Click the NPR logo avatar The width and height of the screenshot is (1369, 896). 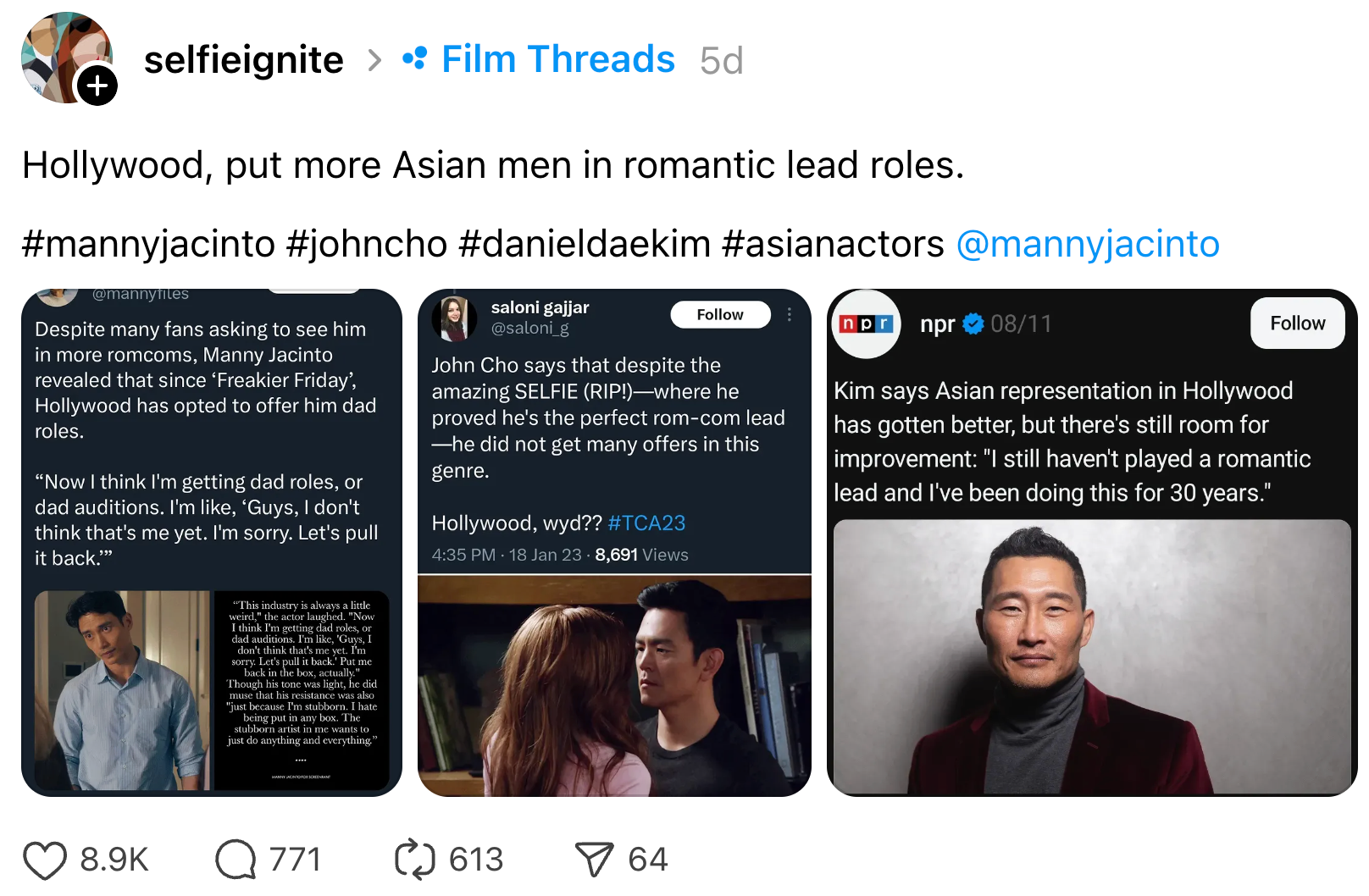tap(866, 324)
